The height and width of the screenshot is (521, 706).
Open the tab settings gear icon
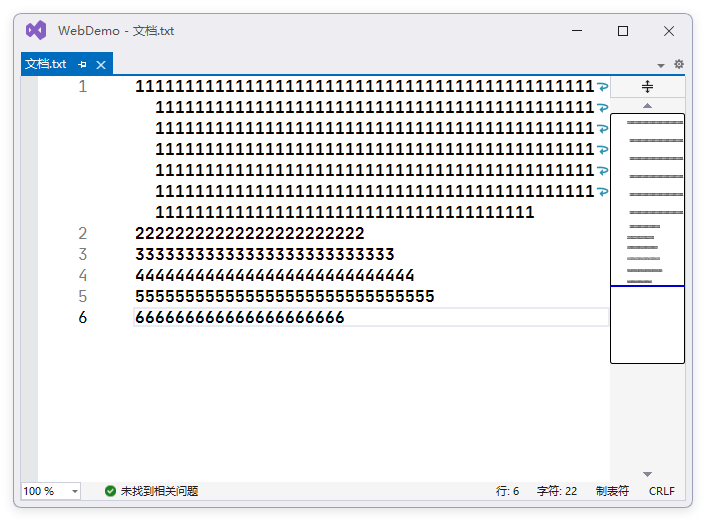(679, 64)
